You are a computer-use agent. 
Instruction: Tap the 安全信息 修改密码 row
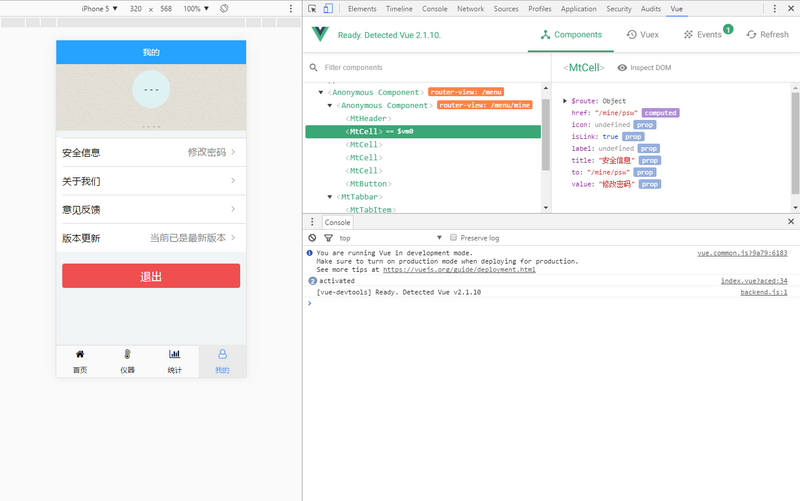[x=151, y=153]
